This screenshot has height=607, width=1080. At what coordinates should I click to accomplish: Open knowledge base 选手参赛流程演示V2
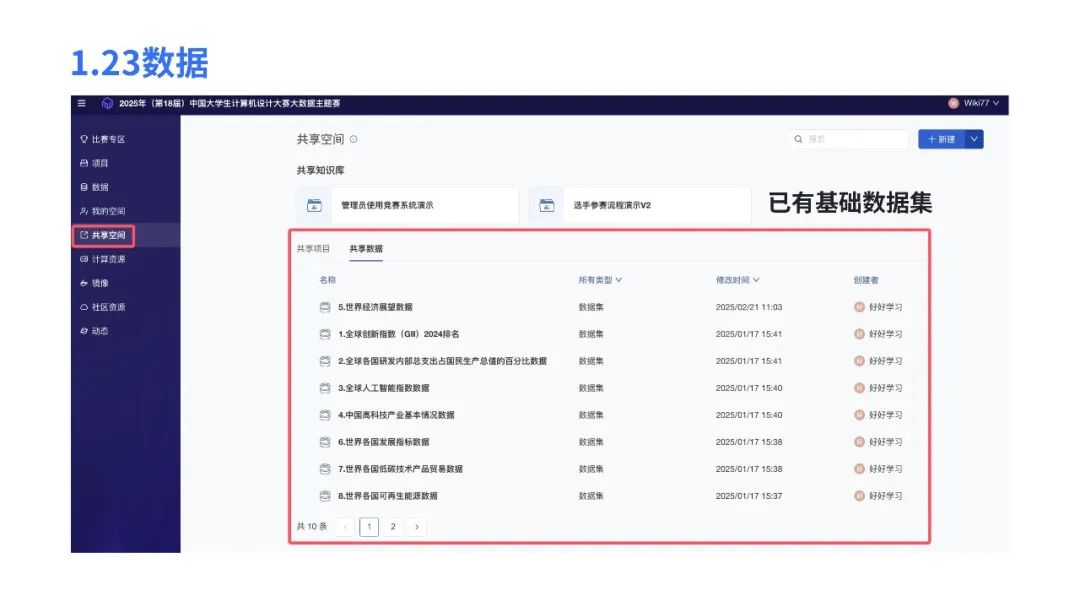click(640, 205)
